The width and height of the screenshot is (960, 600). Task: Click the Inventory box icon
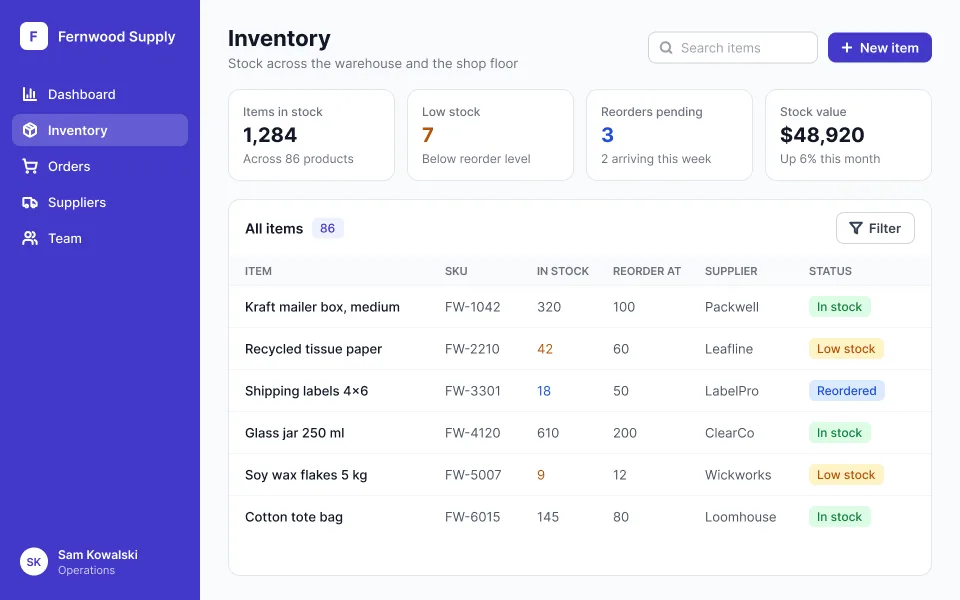point(29,130)
